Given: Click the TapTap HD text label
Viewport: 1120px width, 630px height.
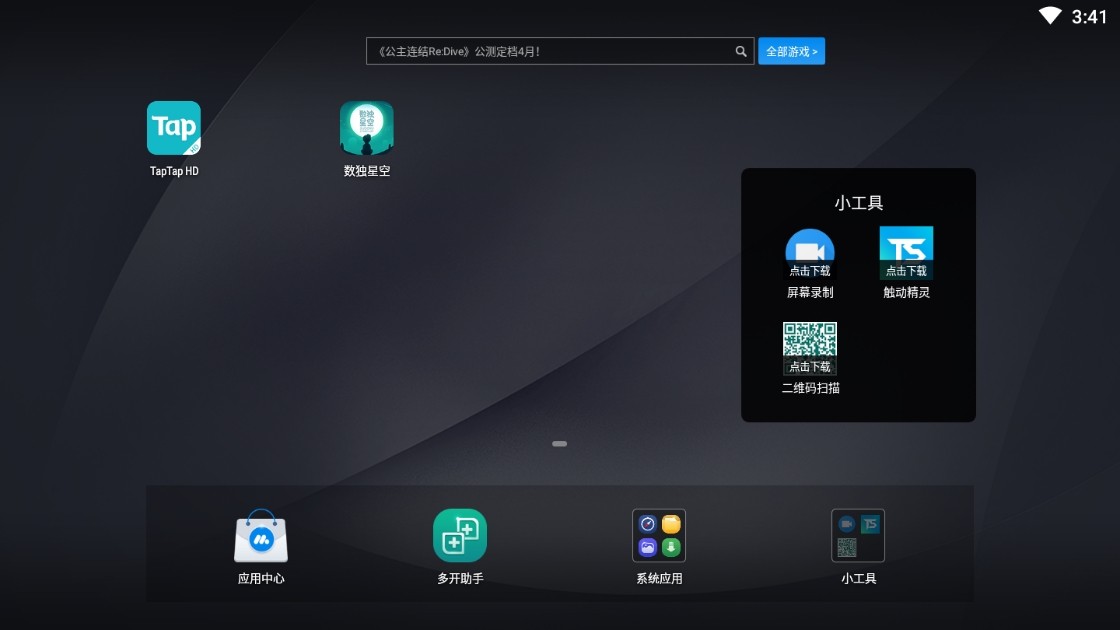Looking at the screenshot, I should [x=174, y=171].
